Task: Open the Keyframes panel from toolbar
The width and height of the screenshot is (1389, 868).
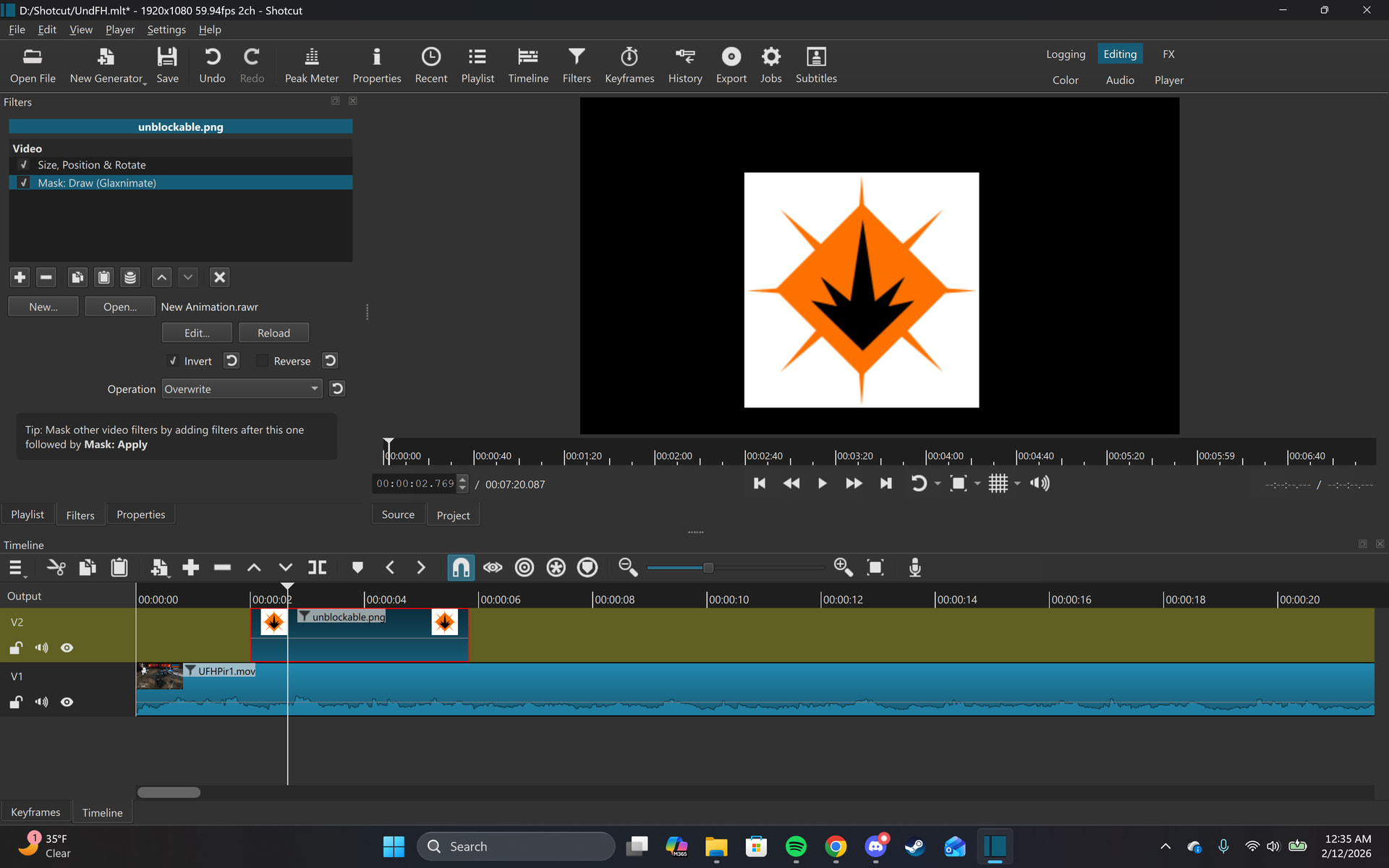Action: 629,64
